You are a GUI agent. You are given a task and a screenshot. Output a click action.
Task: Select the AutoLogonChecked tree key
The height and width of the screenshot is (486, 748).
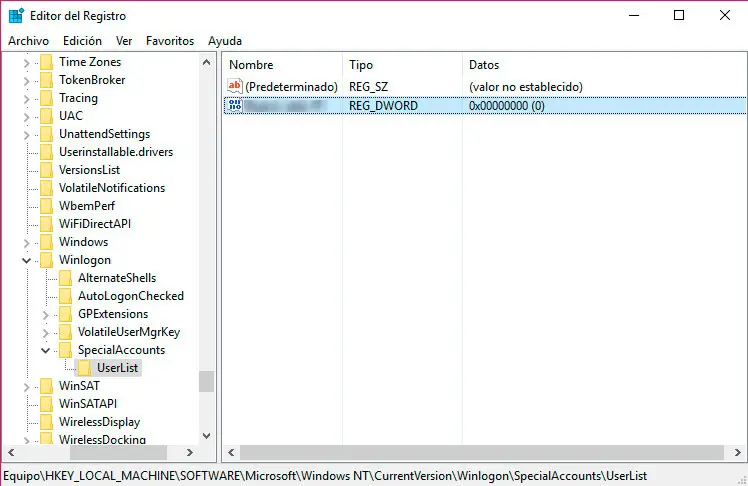131,296
